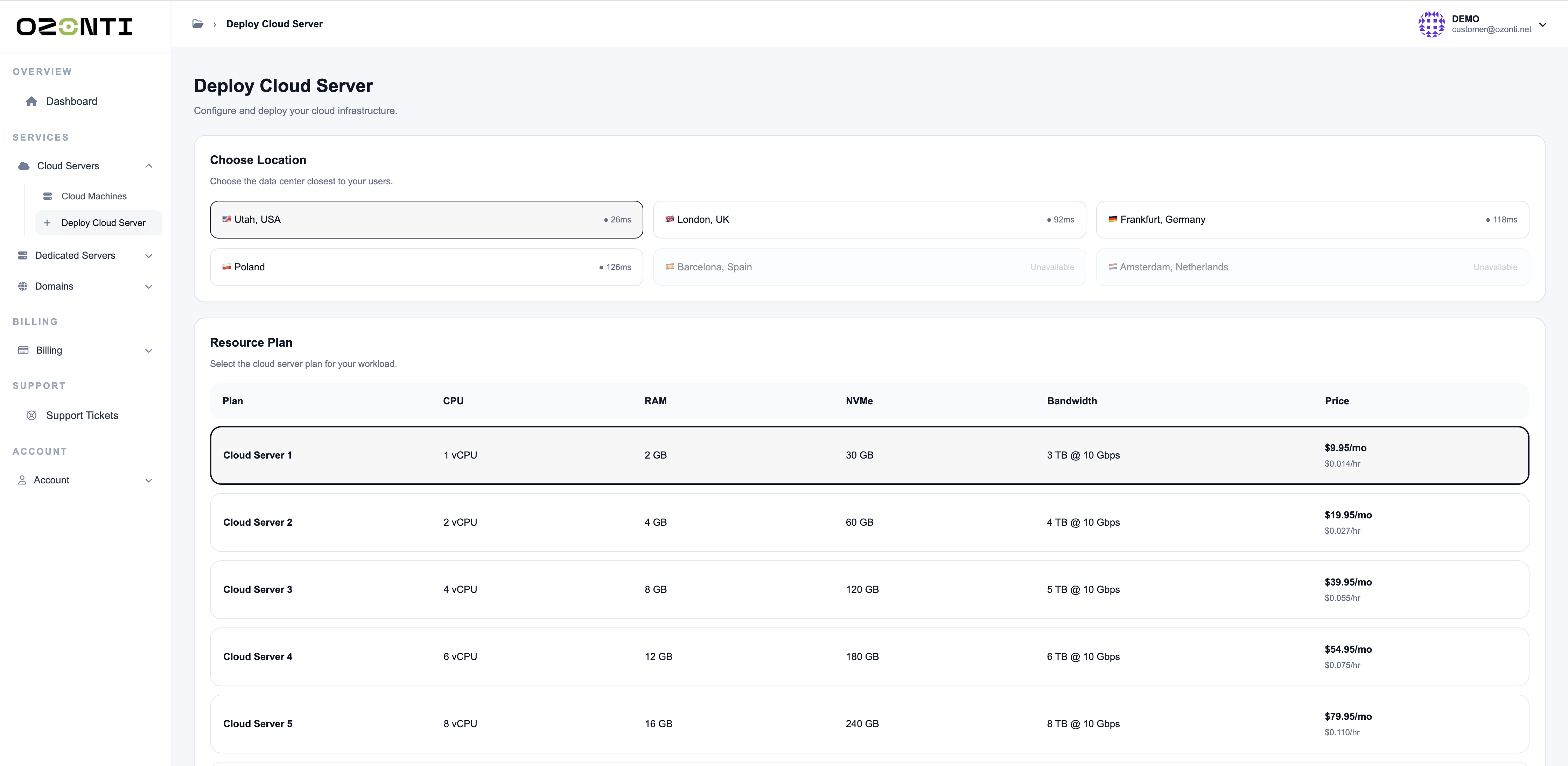
Task: Click the Support Tickets lifebuoy icon
Action: [x=31, y=416]
